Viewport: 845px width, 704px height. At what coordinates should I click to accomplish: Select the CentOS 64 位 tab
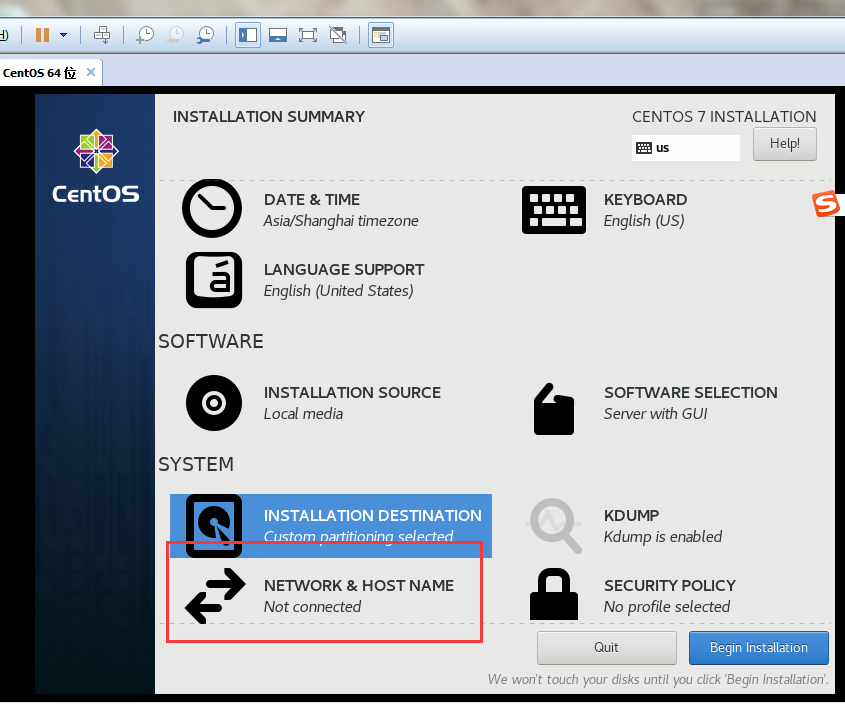point(39,73)
